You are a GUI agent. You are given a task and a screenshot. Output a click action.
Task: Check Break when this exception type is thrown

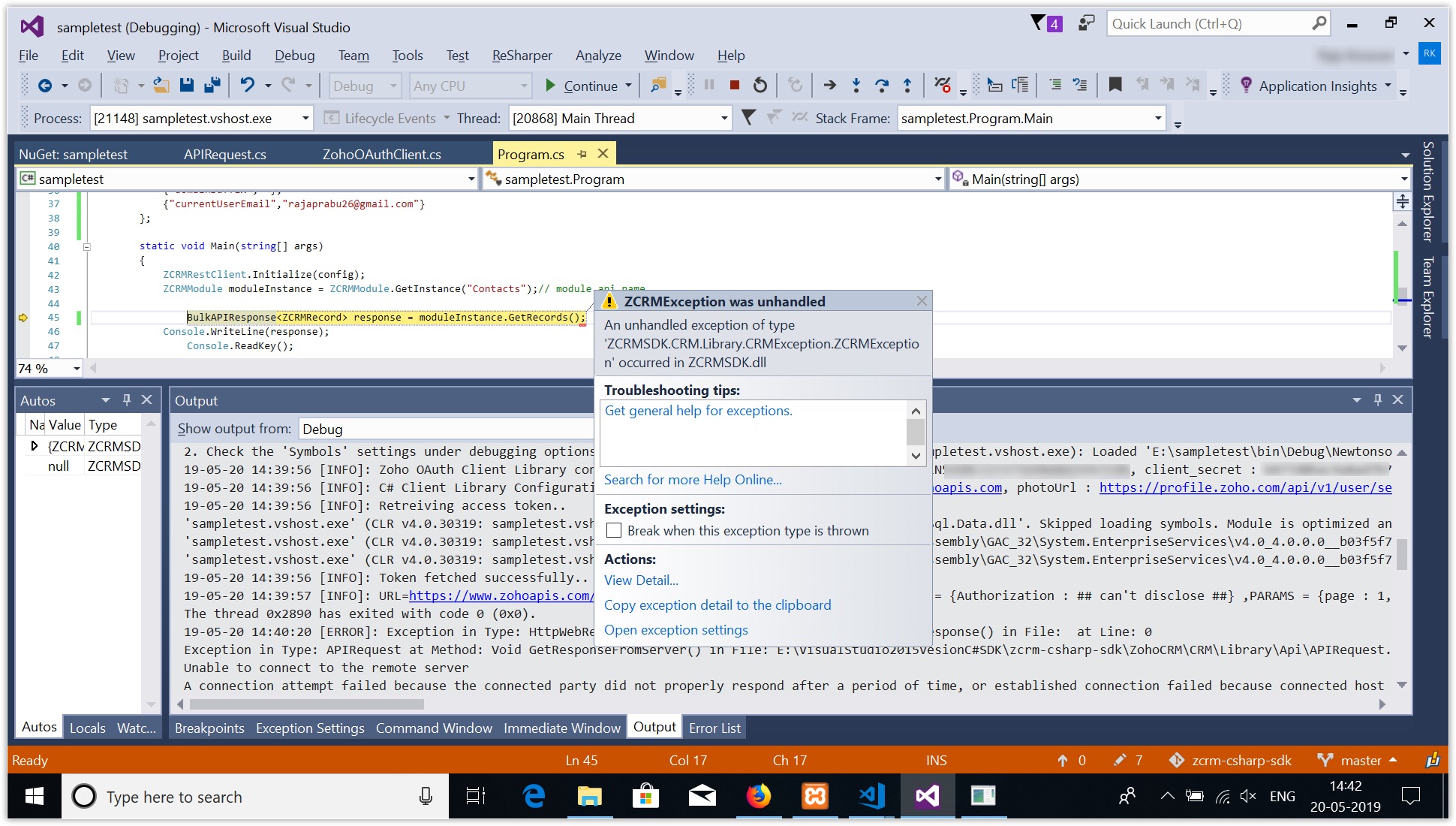tap(613, 530)
